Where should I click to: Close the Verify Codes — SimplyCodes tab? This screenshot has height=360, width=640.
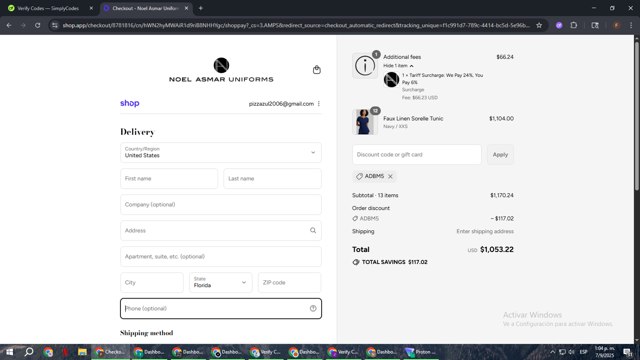click(x=91, y=8)
